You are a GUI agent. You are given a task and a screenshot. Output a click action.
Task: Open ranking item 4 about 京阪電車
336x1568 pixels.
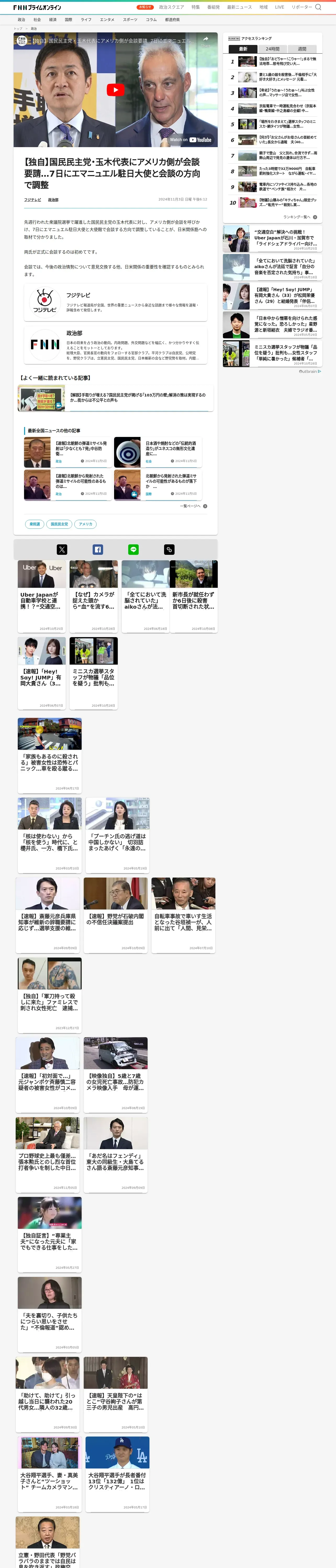273,108
